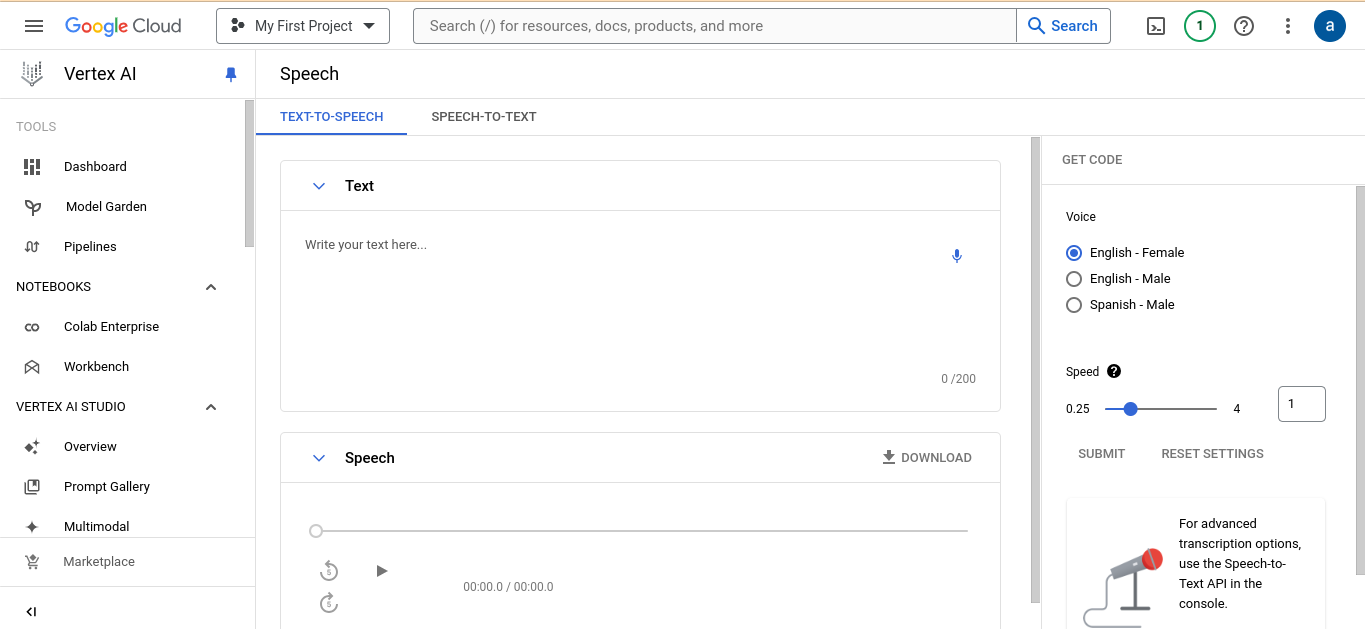Play the generated speech audio
The height and width of the screenshot is (629, 1365).
[381, 571]
